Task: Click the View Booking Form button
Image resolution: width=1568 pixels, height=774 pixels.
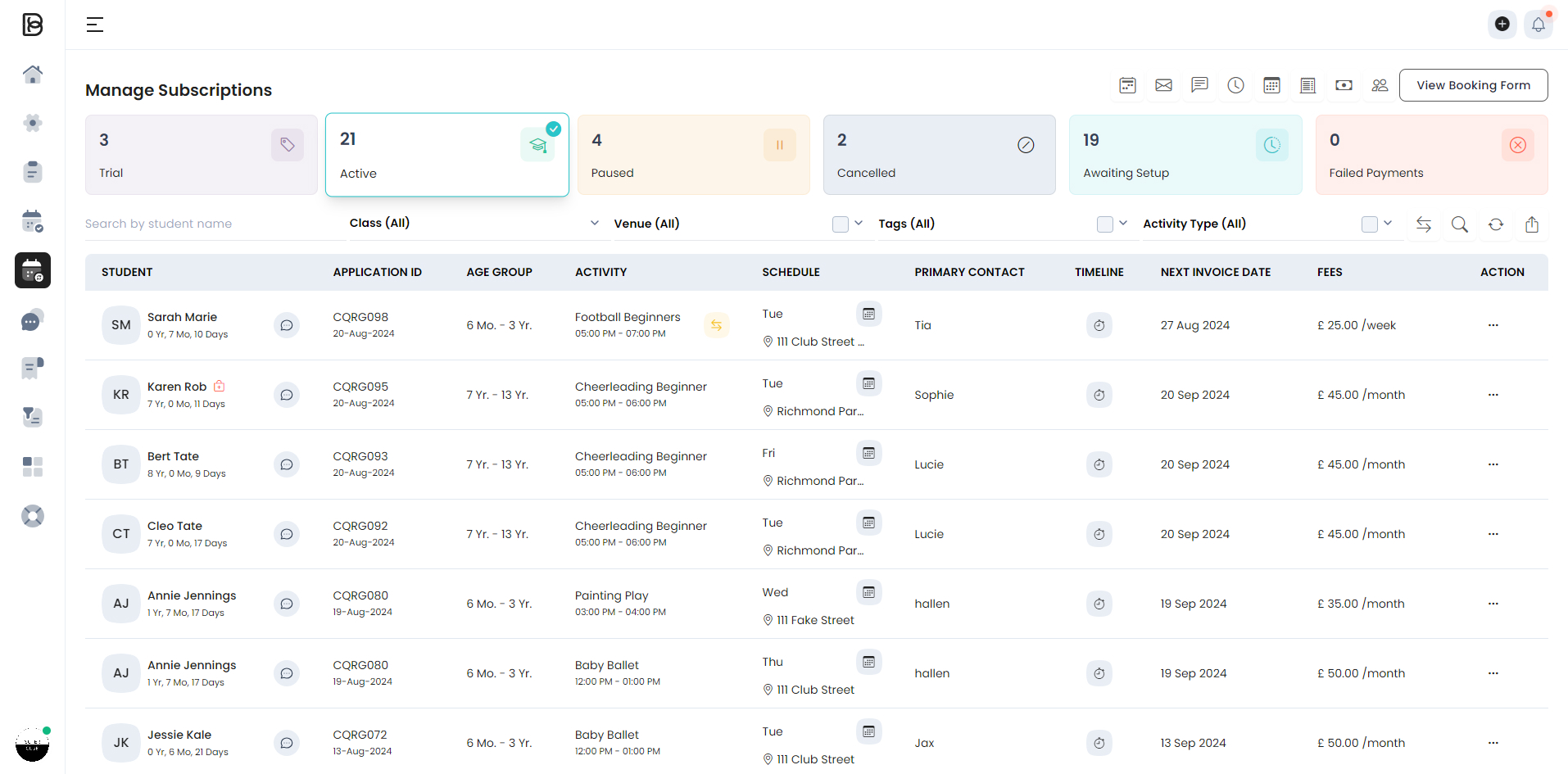Action: [1473, 85]
